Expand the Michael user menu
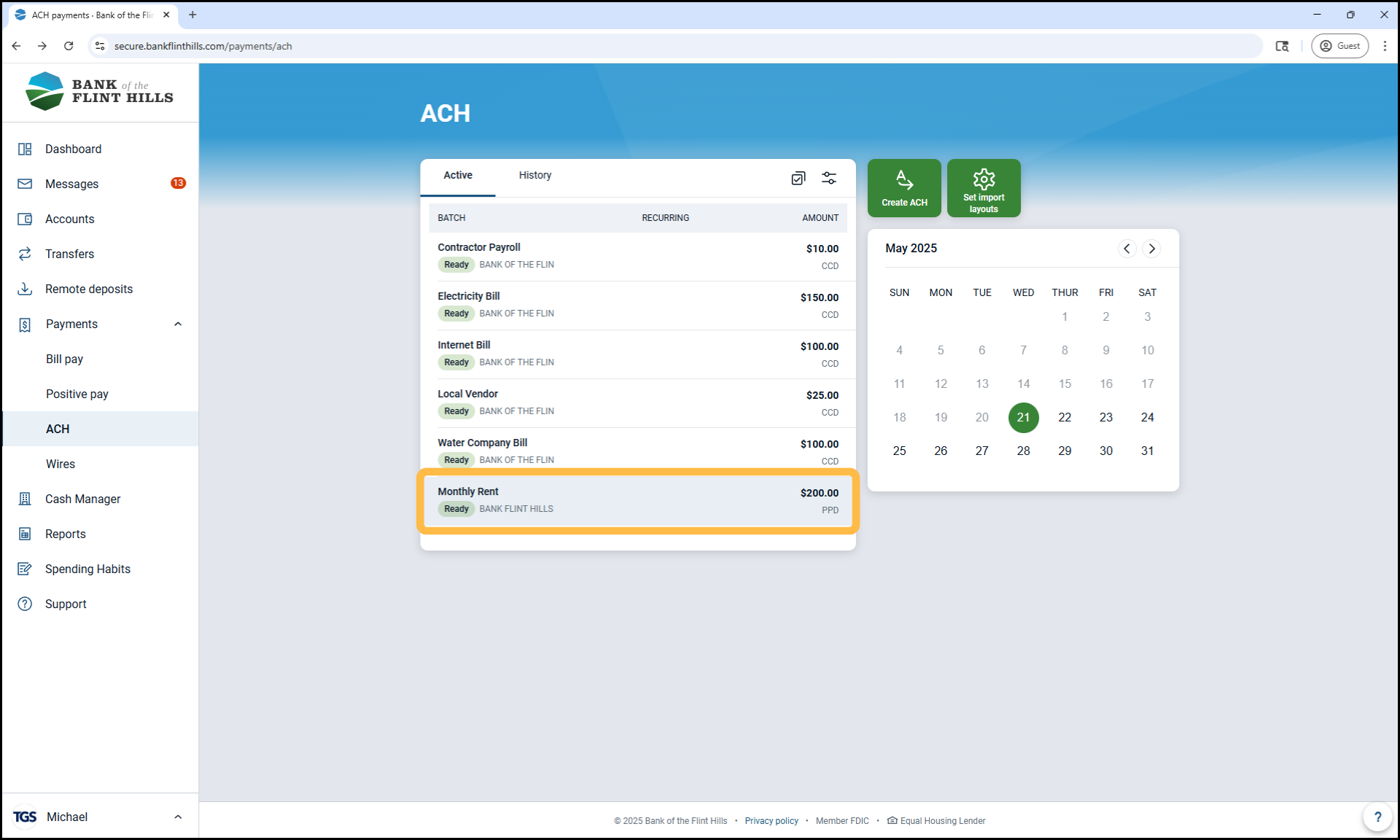Viewport: 1400px width, 840px height. [178, 817]
